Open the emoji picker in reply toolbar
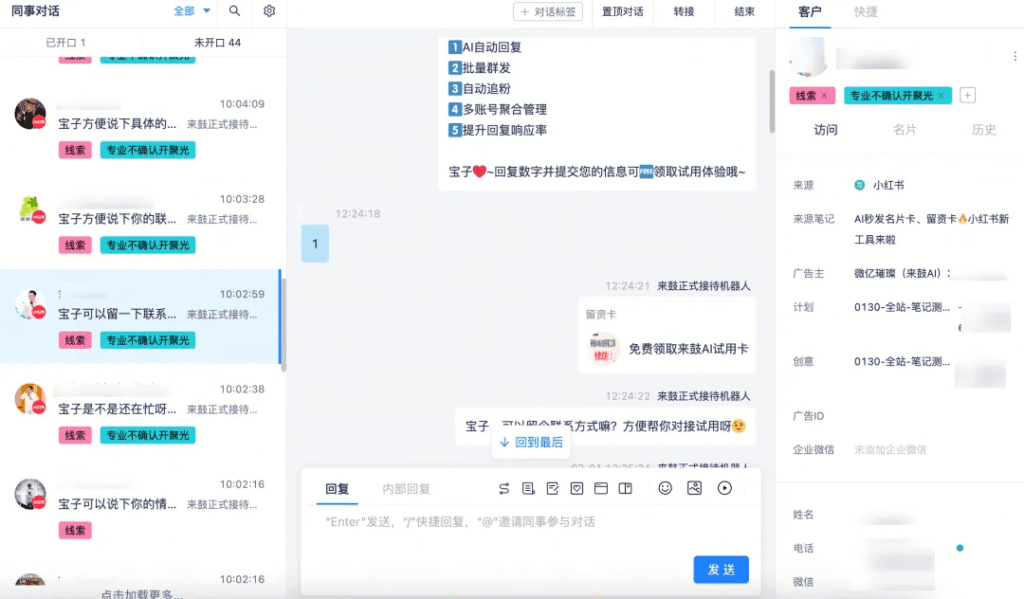Viewport: 1024px width, 599px height. pyautogui.click(x=665, y=489)
